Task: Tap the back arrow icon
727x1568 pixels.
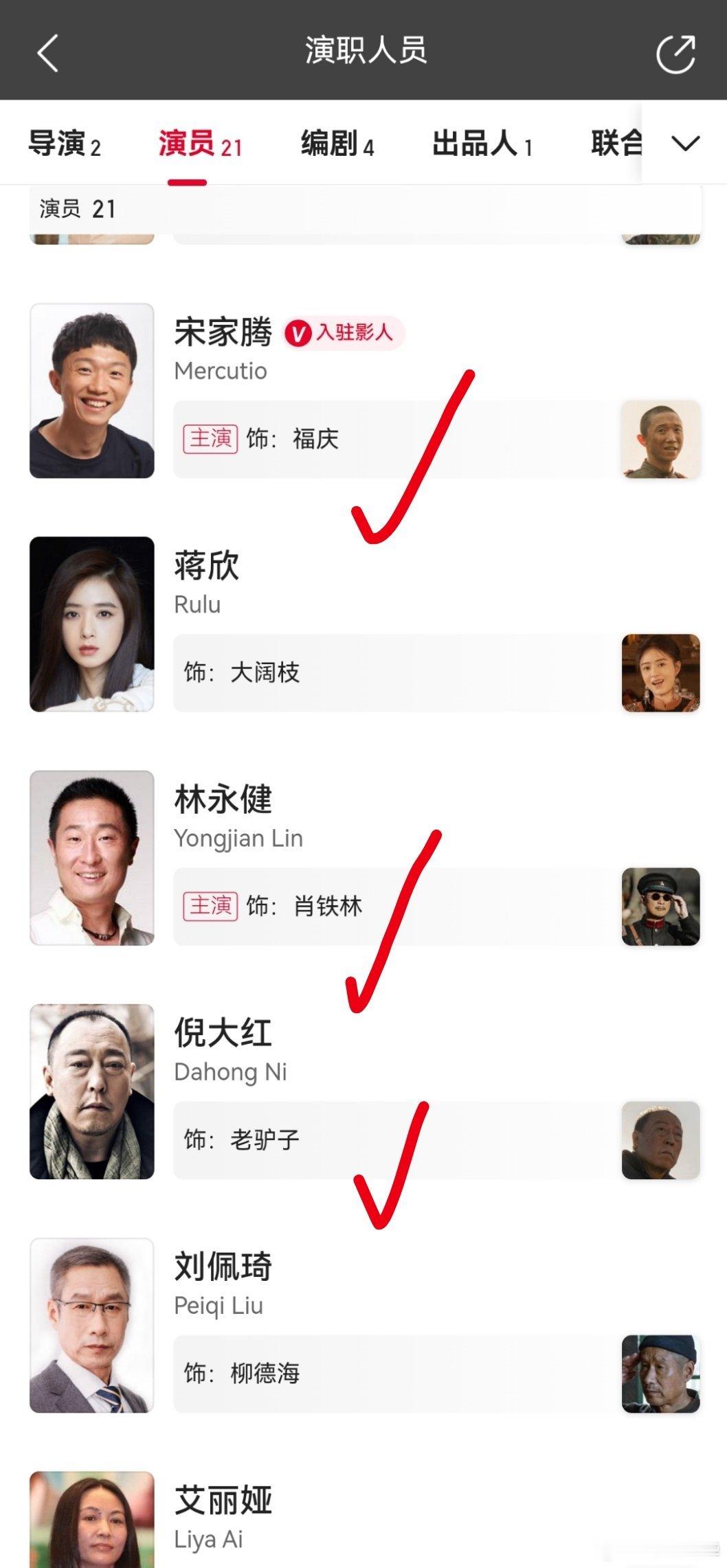Action: click(x=47, y=53)
